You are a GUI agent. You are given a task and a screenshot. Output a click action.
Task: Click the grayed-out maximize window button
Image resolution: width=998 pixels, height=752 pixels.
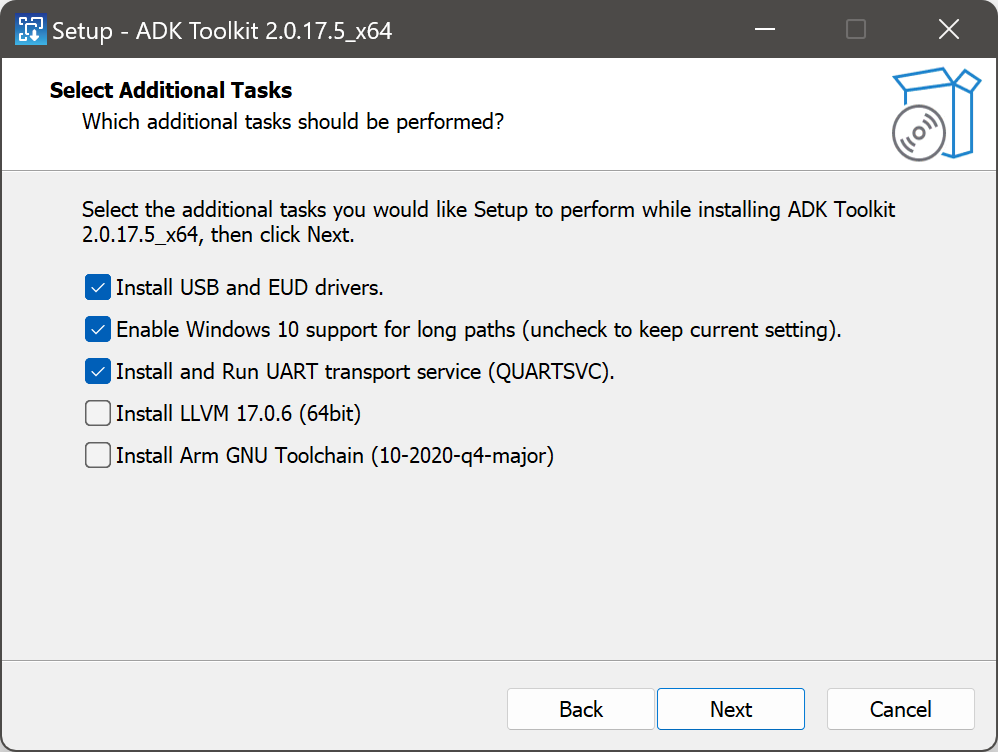click(x=855, y=30)
